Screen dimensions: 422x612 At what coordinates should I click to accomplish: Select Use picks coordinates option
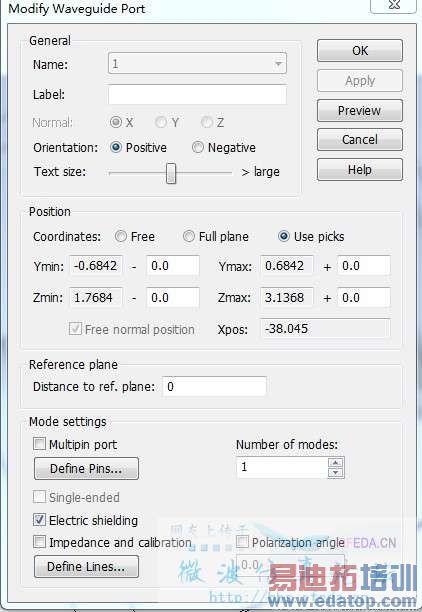[284, 237]
